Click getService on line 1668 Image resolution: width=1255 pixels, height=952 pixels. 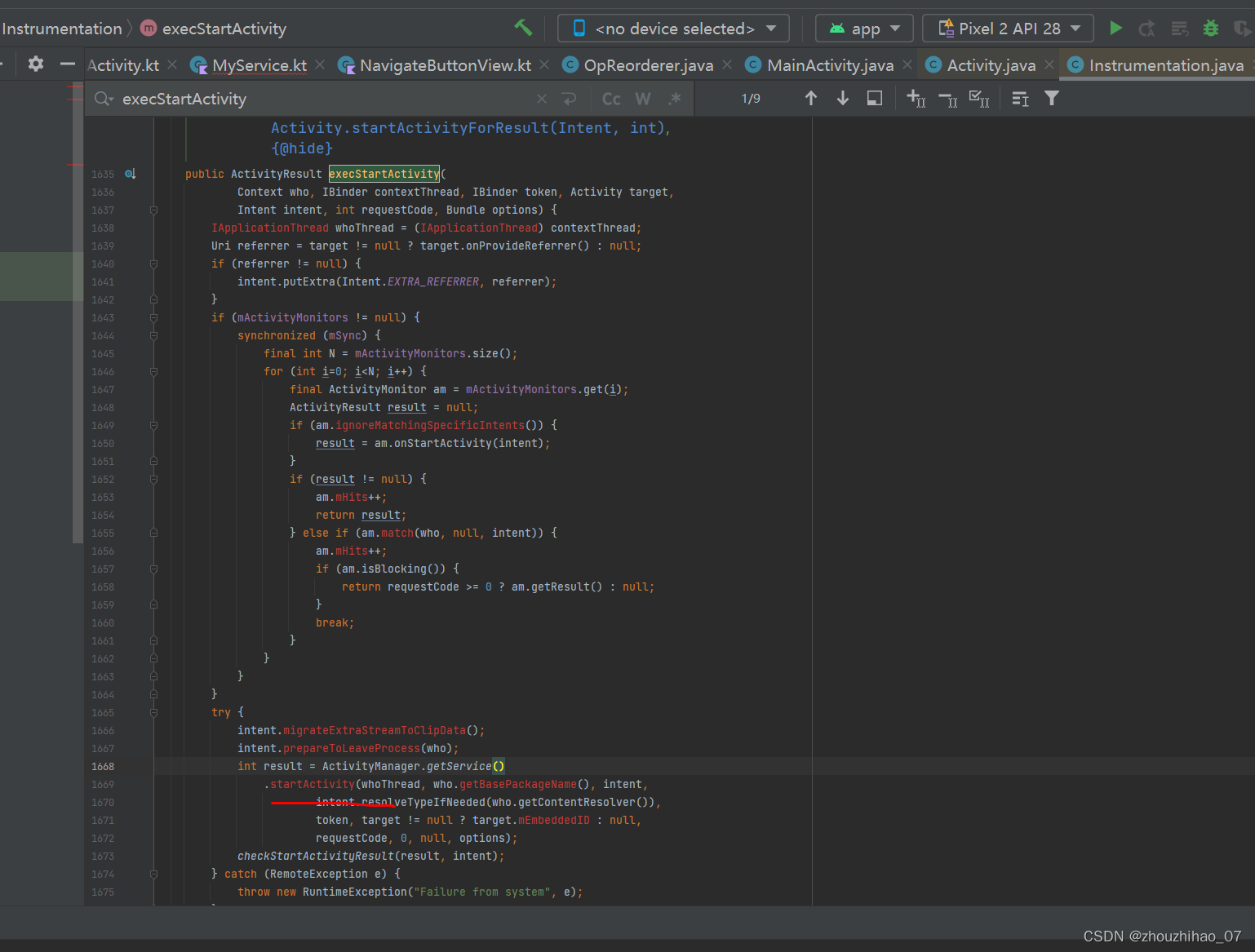pos(459,766)
